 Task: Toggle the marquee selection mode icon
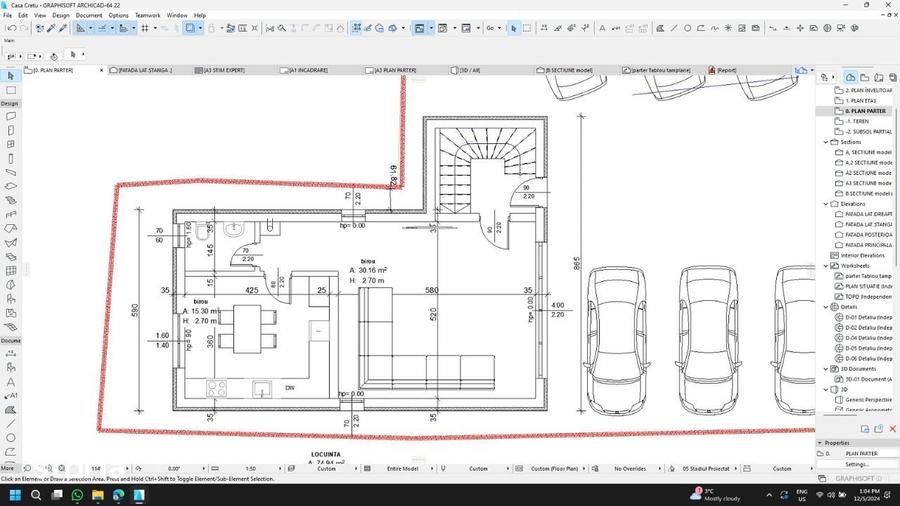click(x=527, y=28)
